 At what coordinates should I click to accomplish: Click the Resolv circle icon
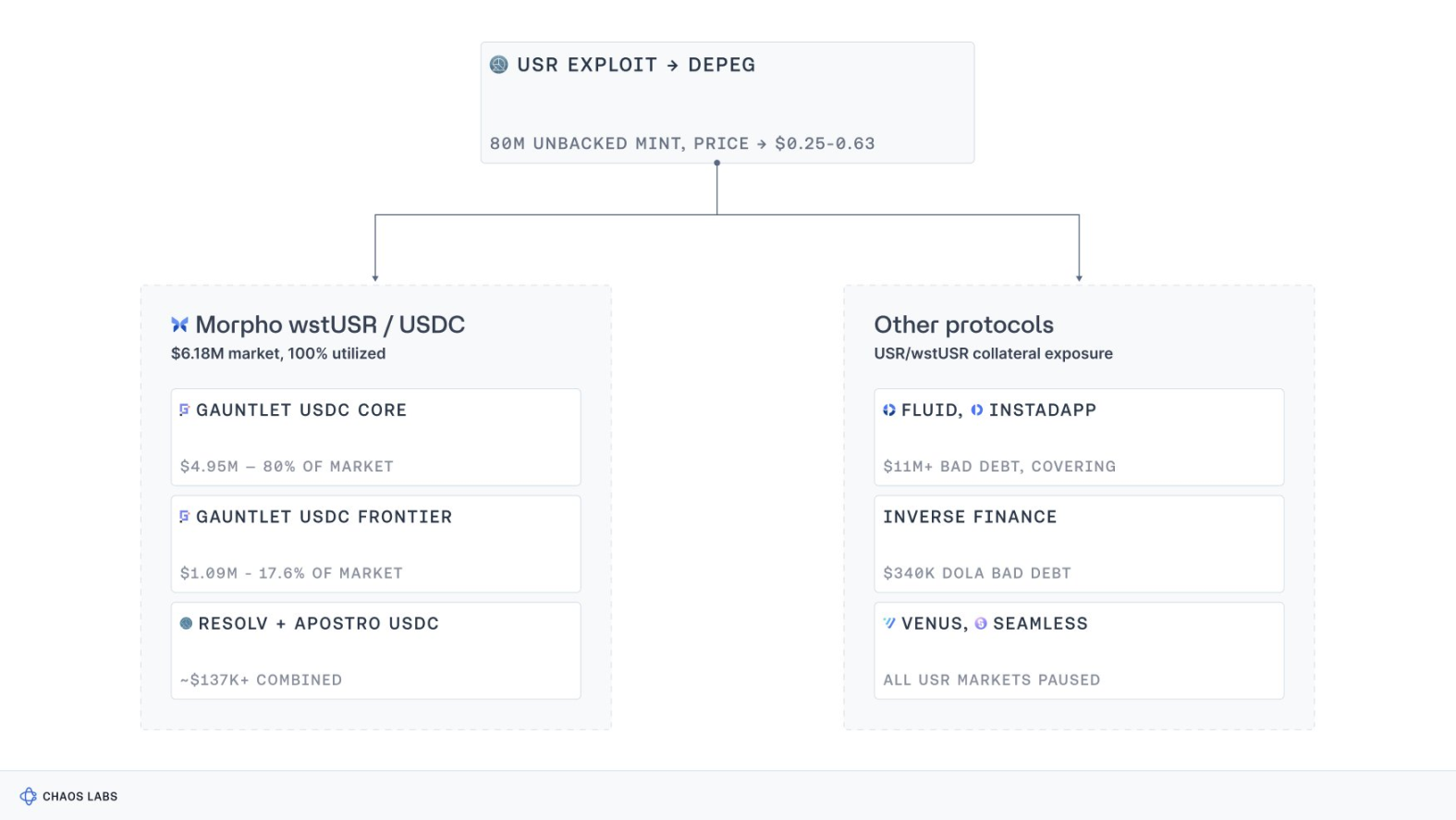click(x=186, y=623)
